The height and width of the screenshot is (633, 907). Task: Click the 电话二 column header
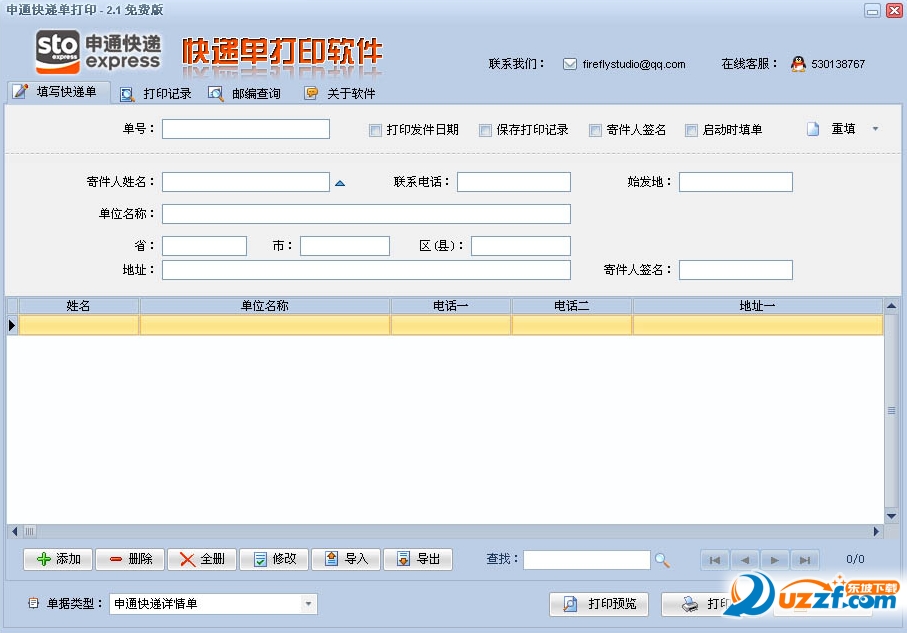pos(572,306)
